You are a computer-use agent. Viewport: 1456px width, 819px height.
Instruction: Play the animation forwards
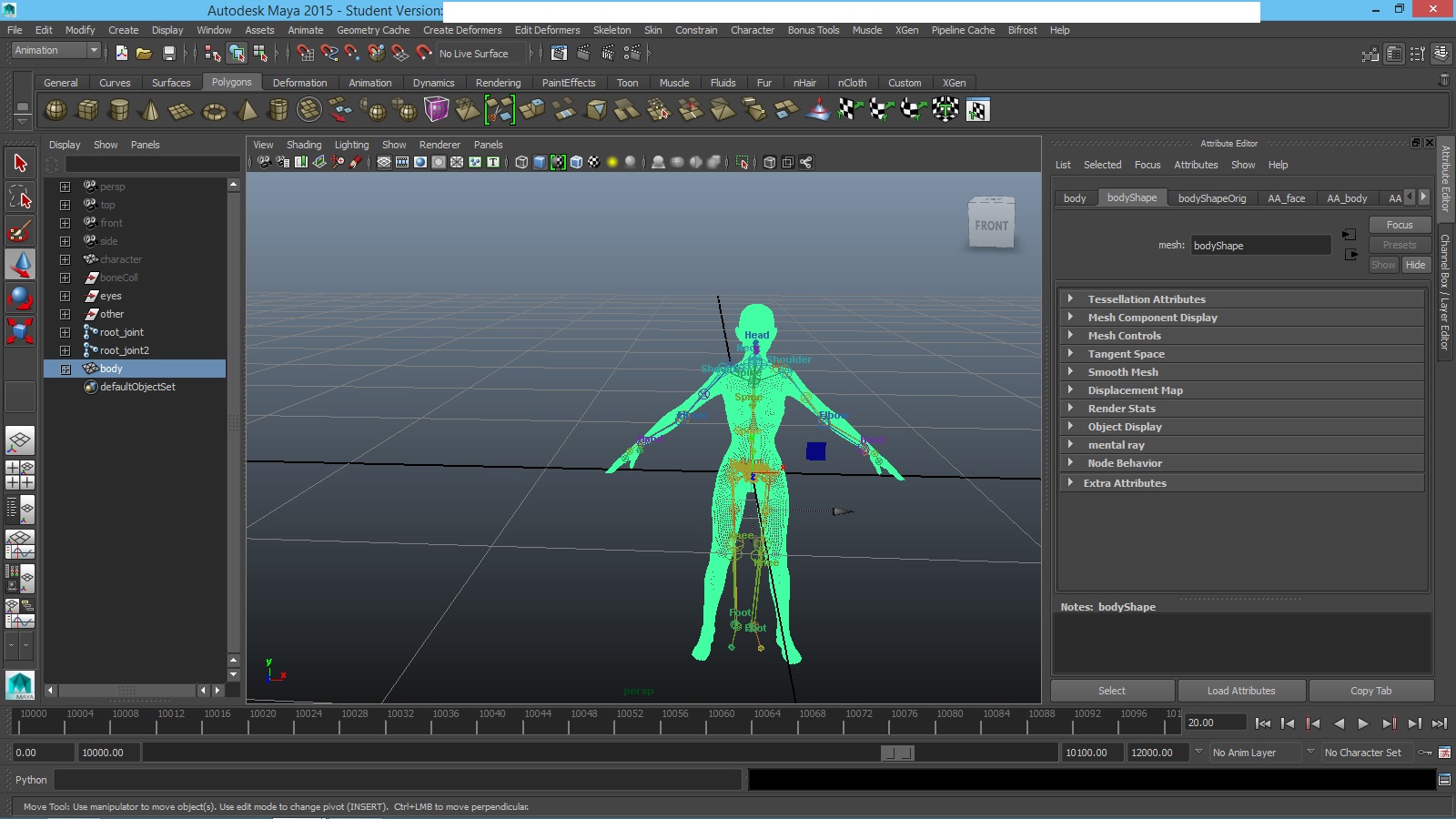[1363, 723]
